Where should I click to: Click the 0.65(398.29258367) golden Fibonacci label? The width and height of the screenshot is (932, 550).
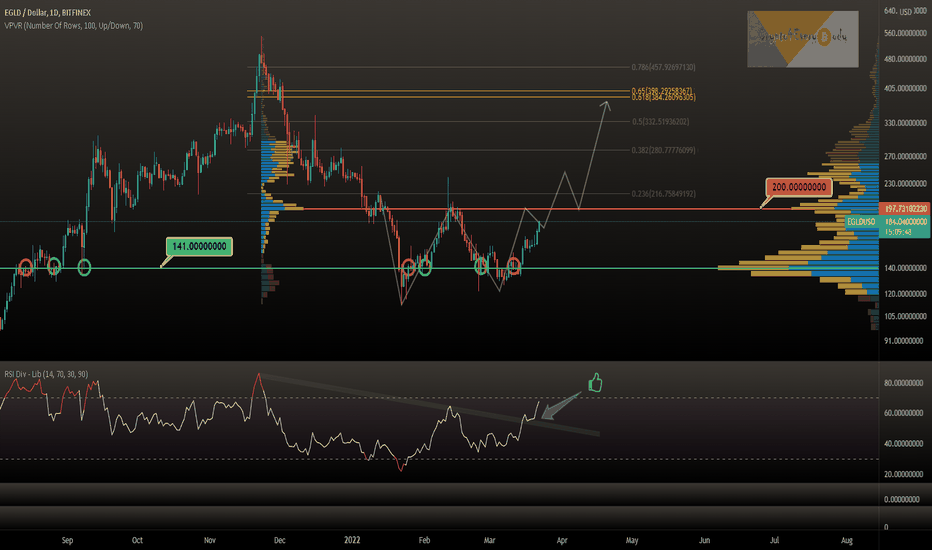[662, 91]
